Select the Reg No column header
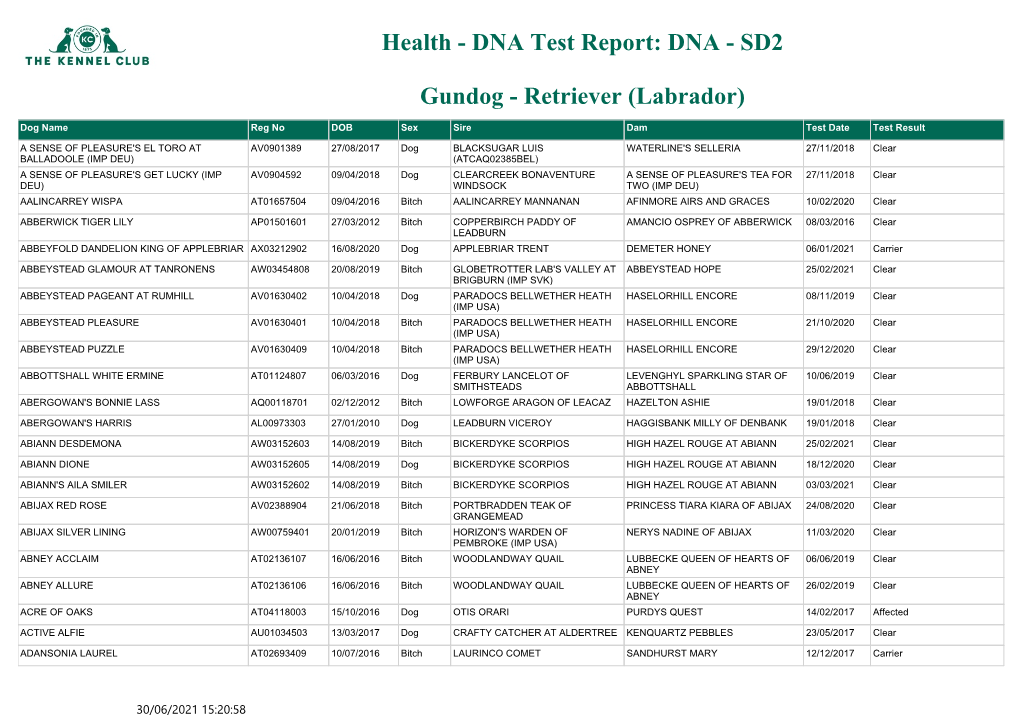Viewport: 1020px width, 721px height. [268, 128]
